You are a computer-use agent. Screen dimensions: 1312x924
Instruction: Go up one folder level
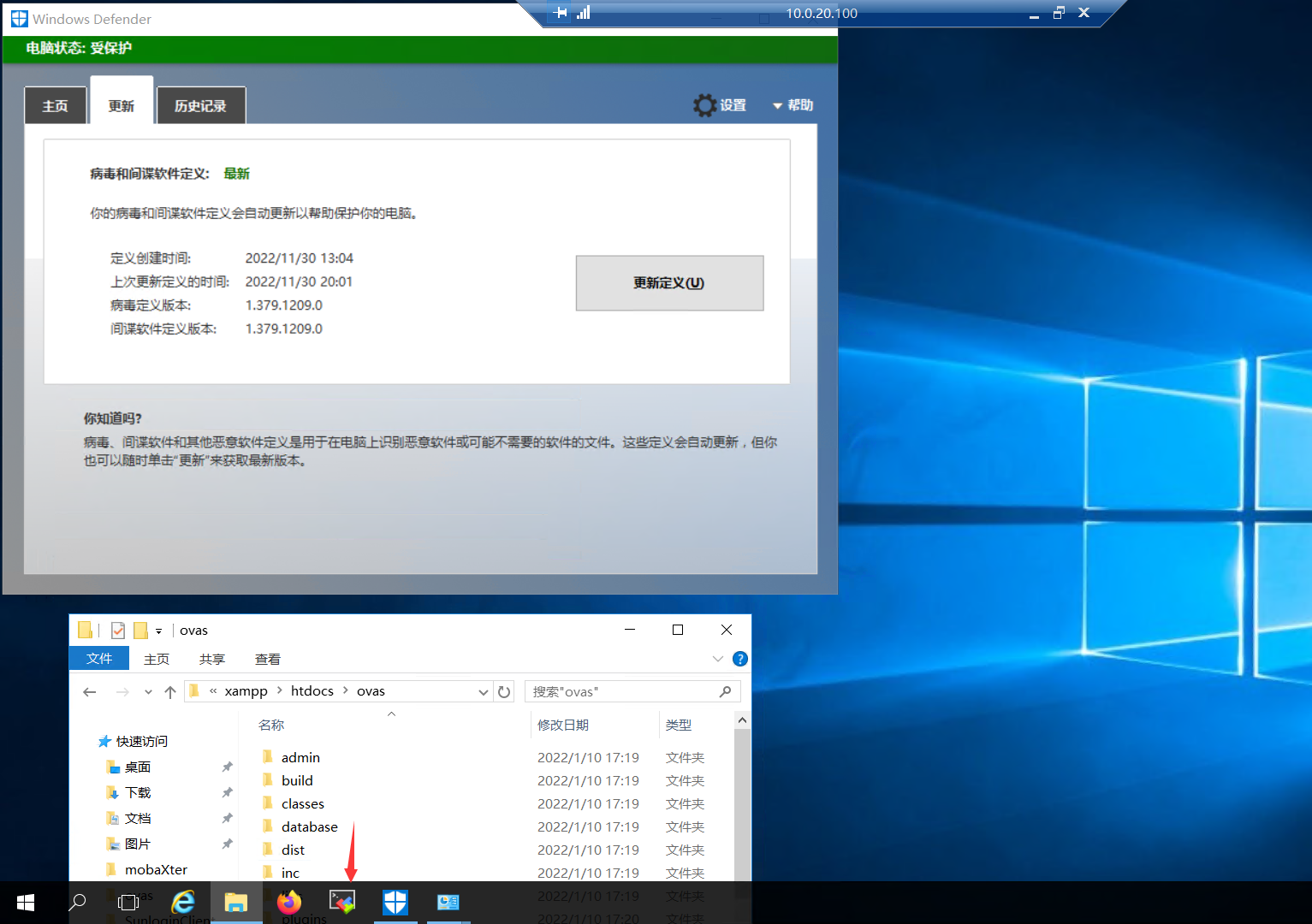tap(170, 691)
